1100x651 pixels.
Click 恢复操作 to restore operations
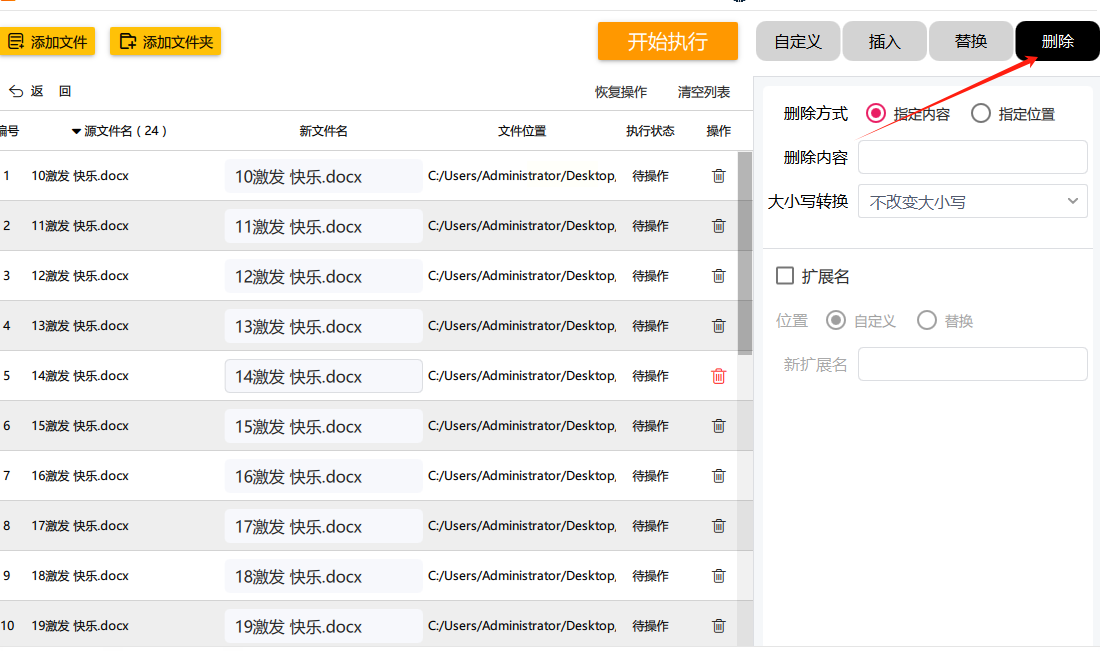tap(621, 92)
